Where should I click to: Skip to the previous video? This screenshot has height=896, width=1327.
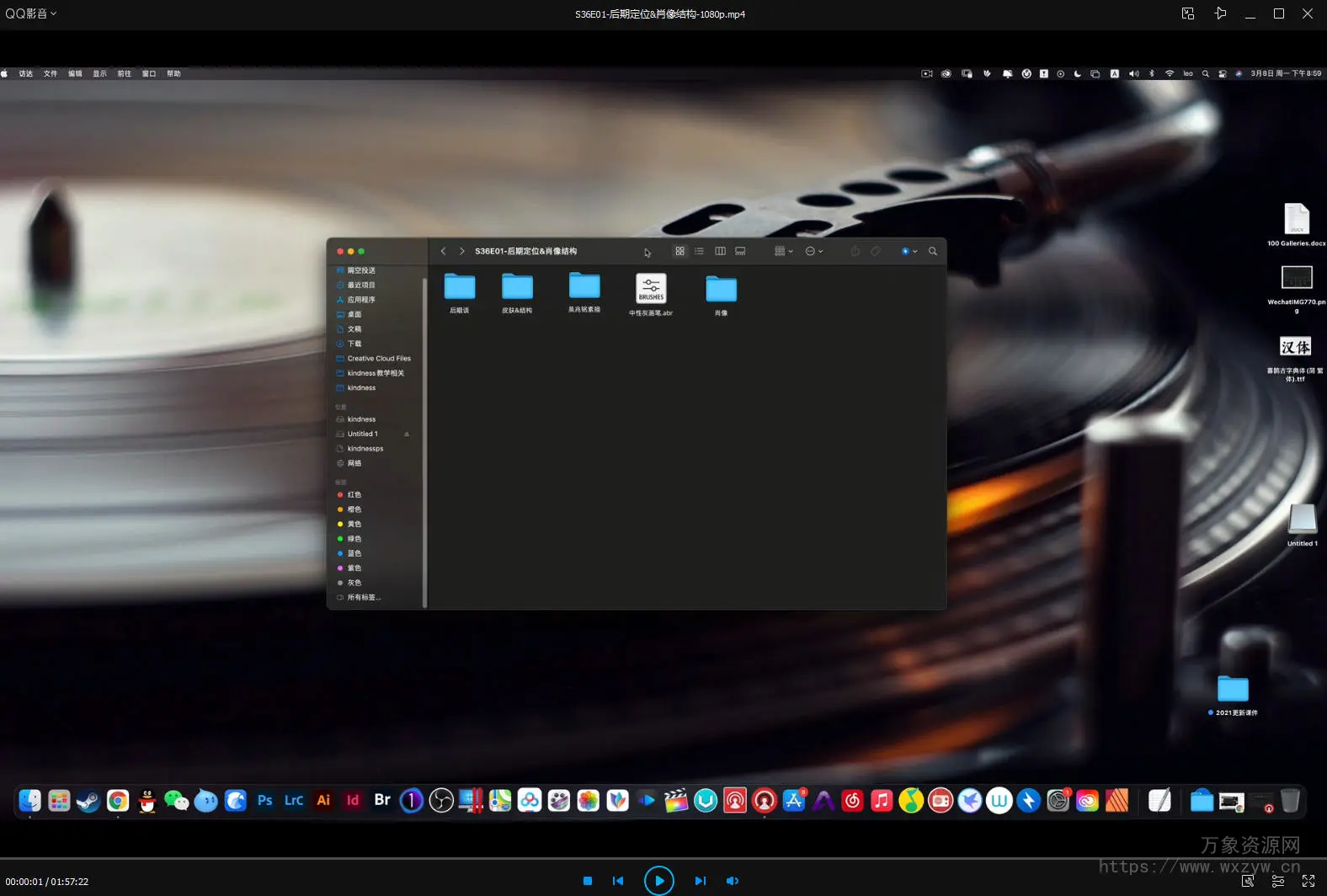(x=618, y=881)
